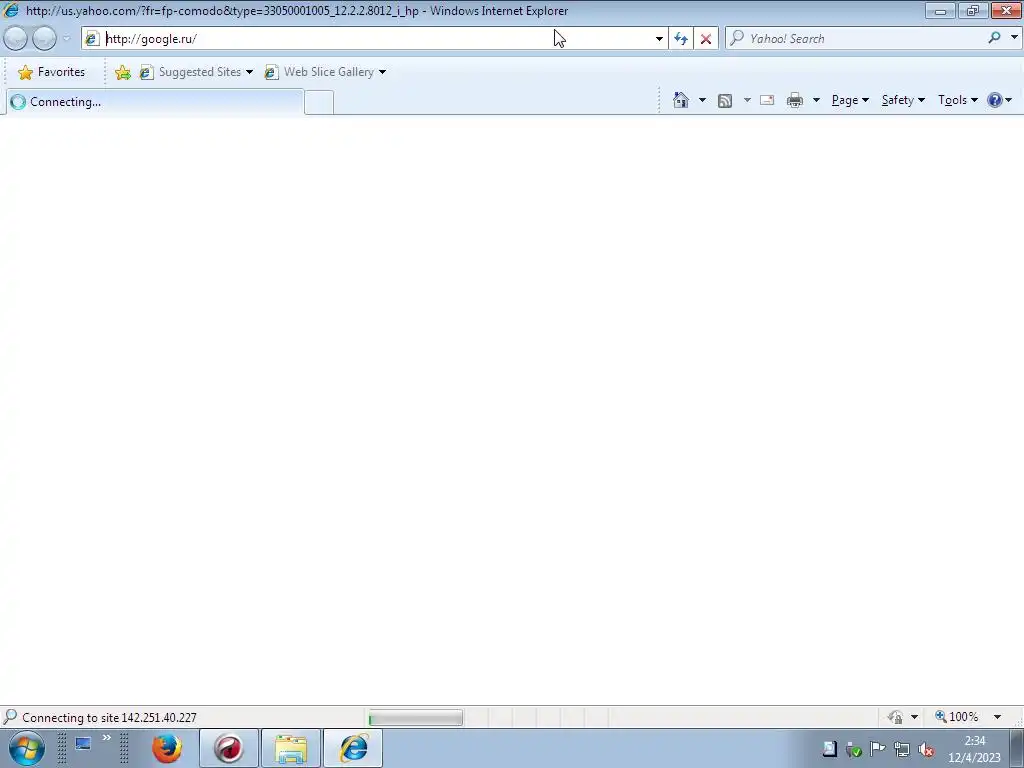
Task: Click Internet Explorer taskbar button
Action: pos(353,748)
